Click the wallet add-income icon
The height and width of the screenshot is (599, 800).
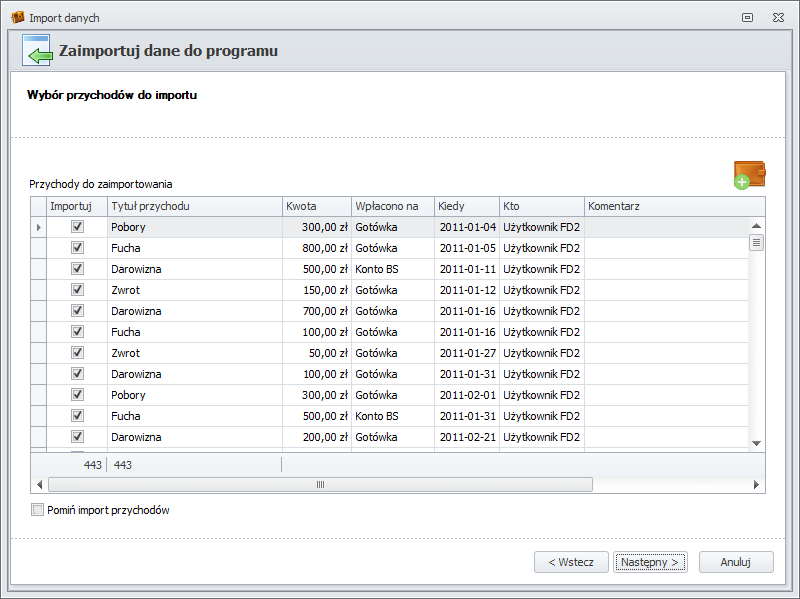[x=749, y=174]
